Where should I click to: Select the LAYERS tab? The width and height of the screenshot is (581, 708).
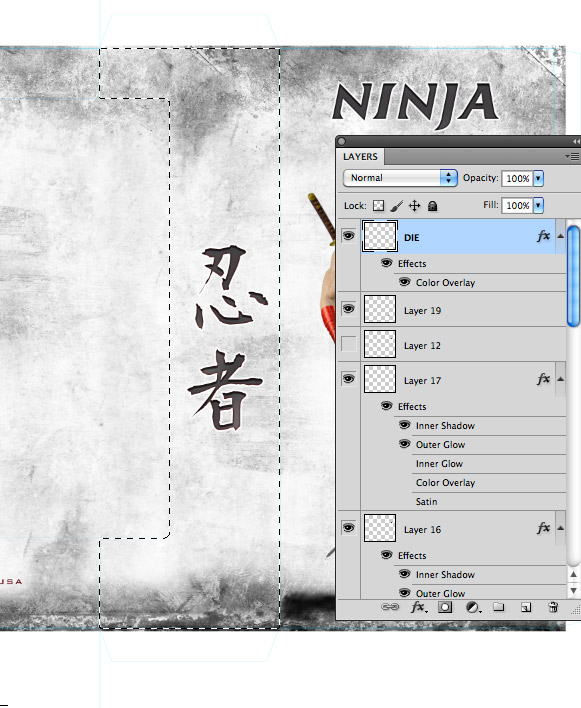pyautogui.click(x=360, y=157)
